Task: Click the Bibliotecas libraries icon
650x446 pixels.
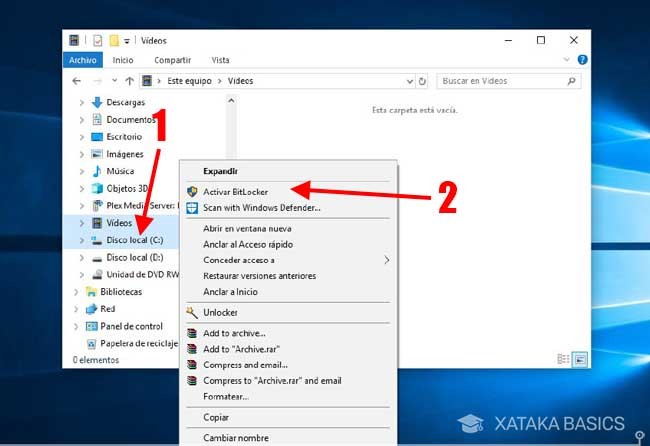Action: click(x=91, y=291)
